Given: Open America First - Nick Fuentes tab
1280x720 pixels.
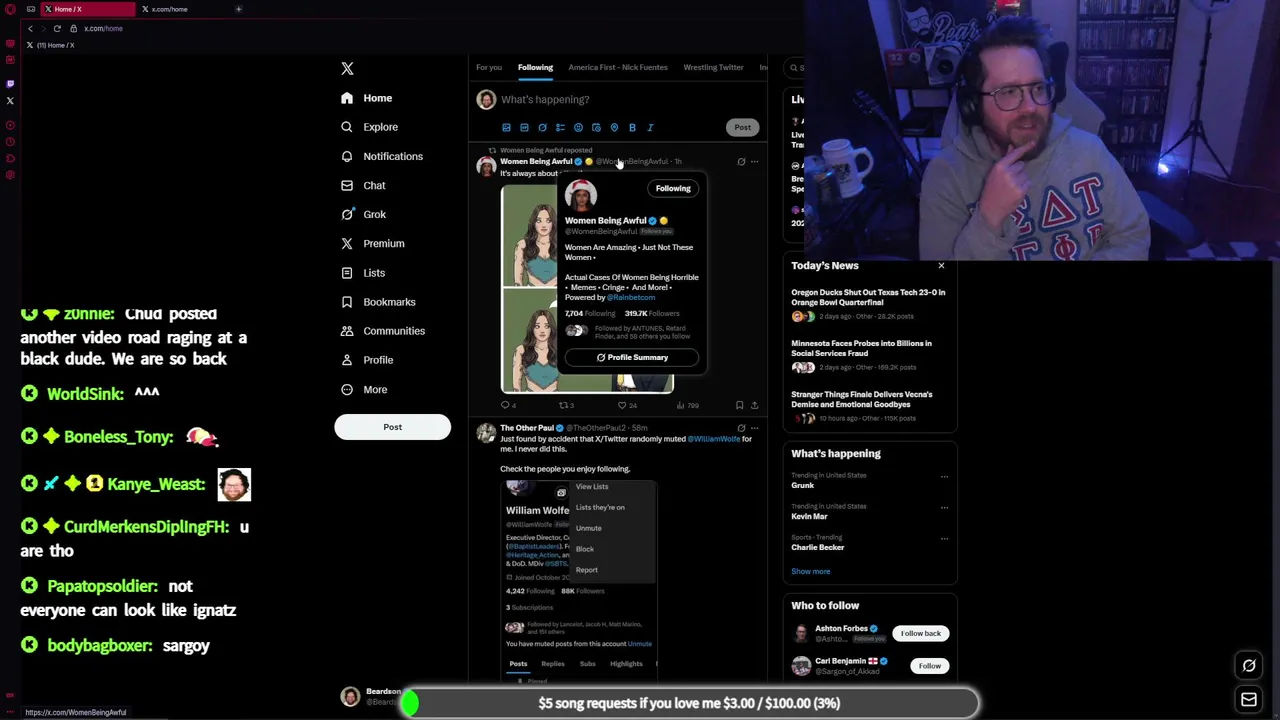Looking at the screenshot, I should coord(618,67).
